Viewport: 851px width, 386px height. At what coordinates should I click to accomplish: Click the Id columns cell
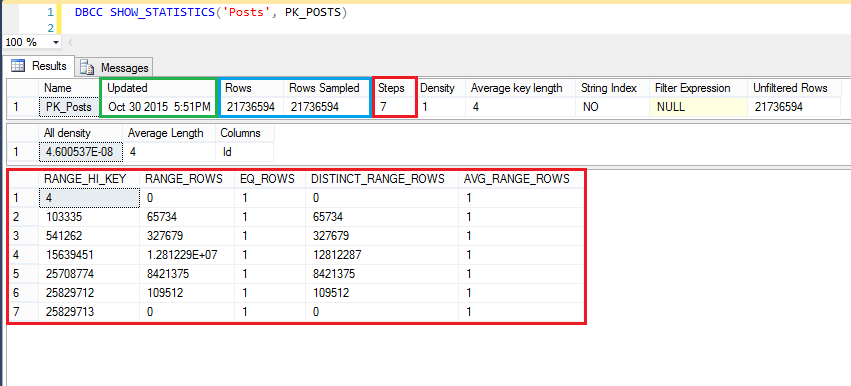pyautogui.click(x=245, y=152)
